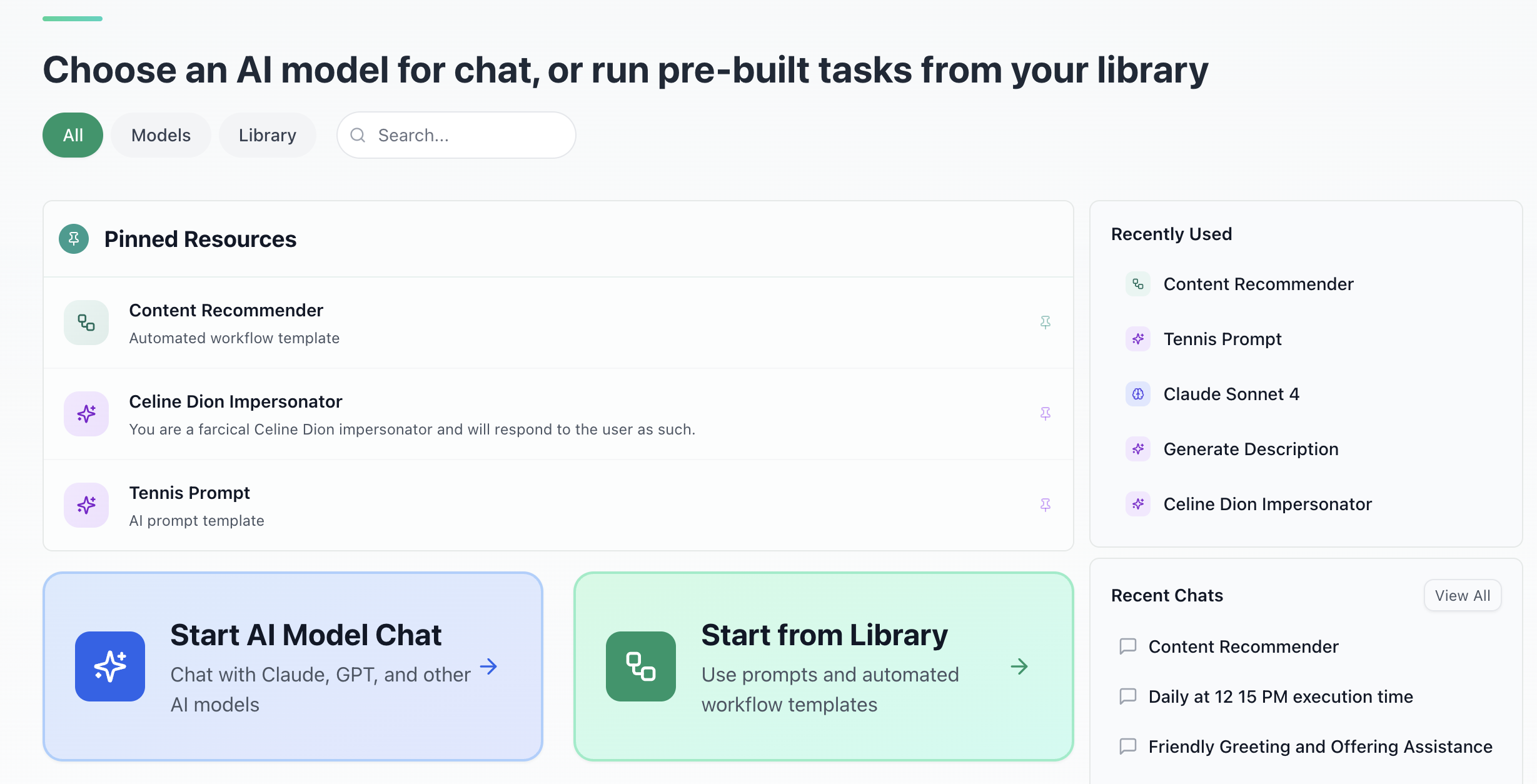The image size is (1537, 784).
Task: Click the Tennis Prompt template icon
Action: pos(86,505)
